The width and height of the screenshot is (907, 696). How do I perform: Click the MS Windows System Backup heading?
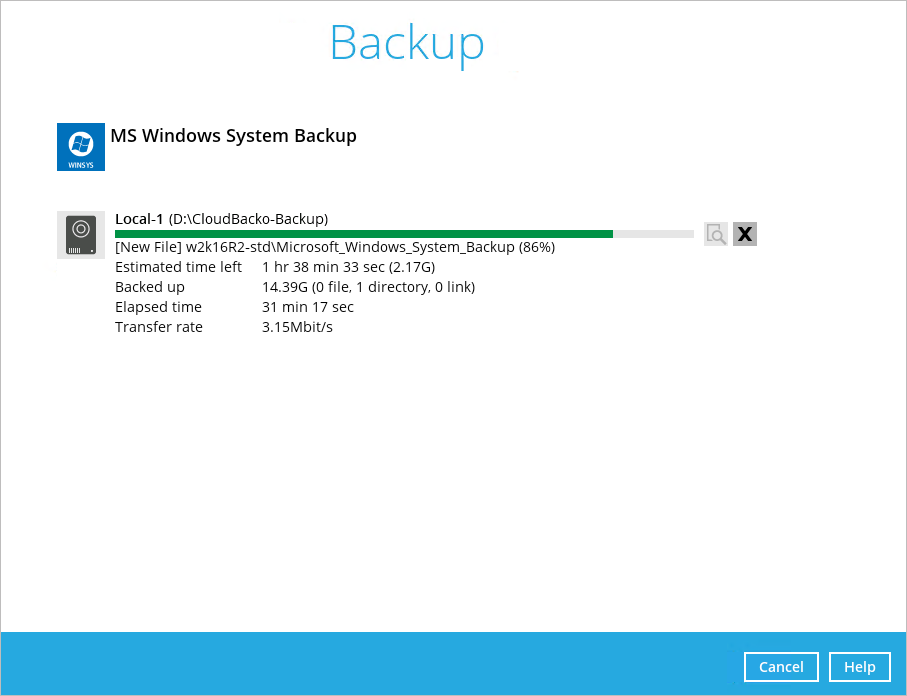[233, 136]
